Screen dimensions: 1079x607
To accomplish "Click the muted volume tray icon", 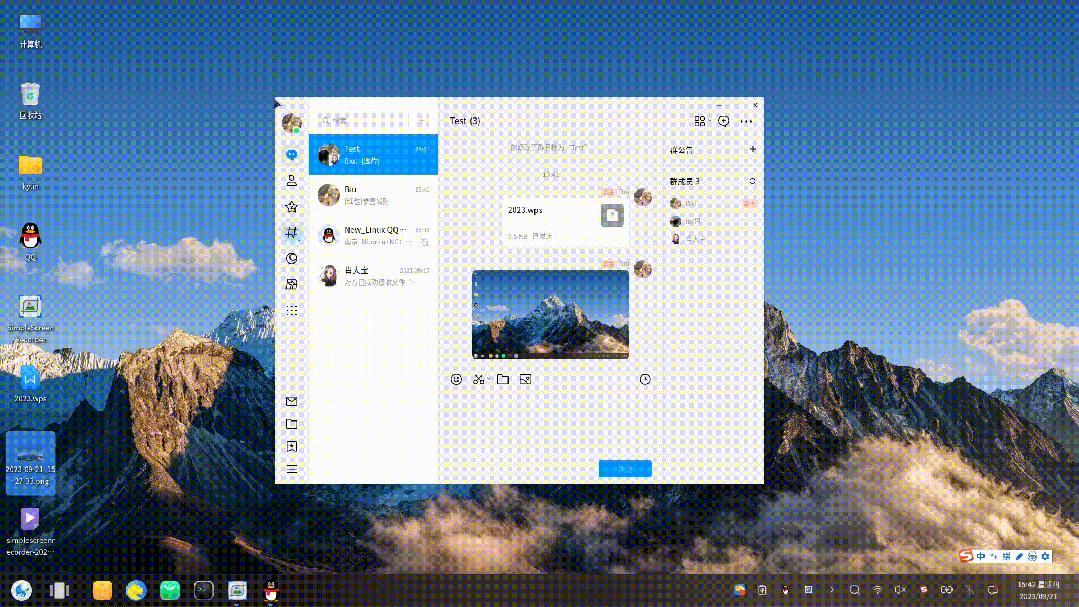I will tap(899, 590).
